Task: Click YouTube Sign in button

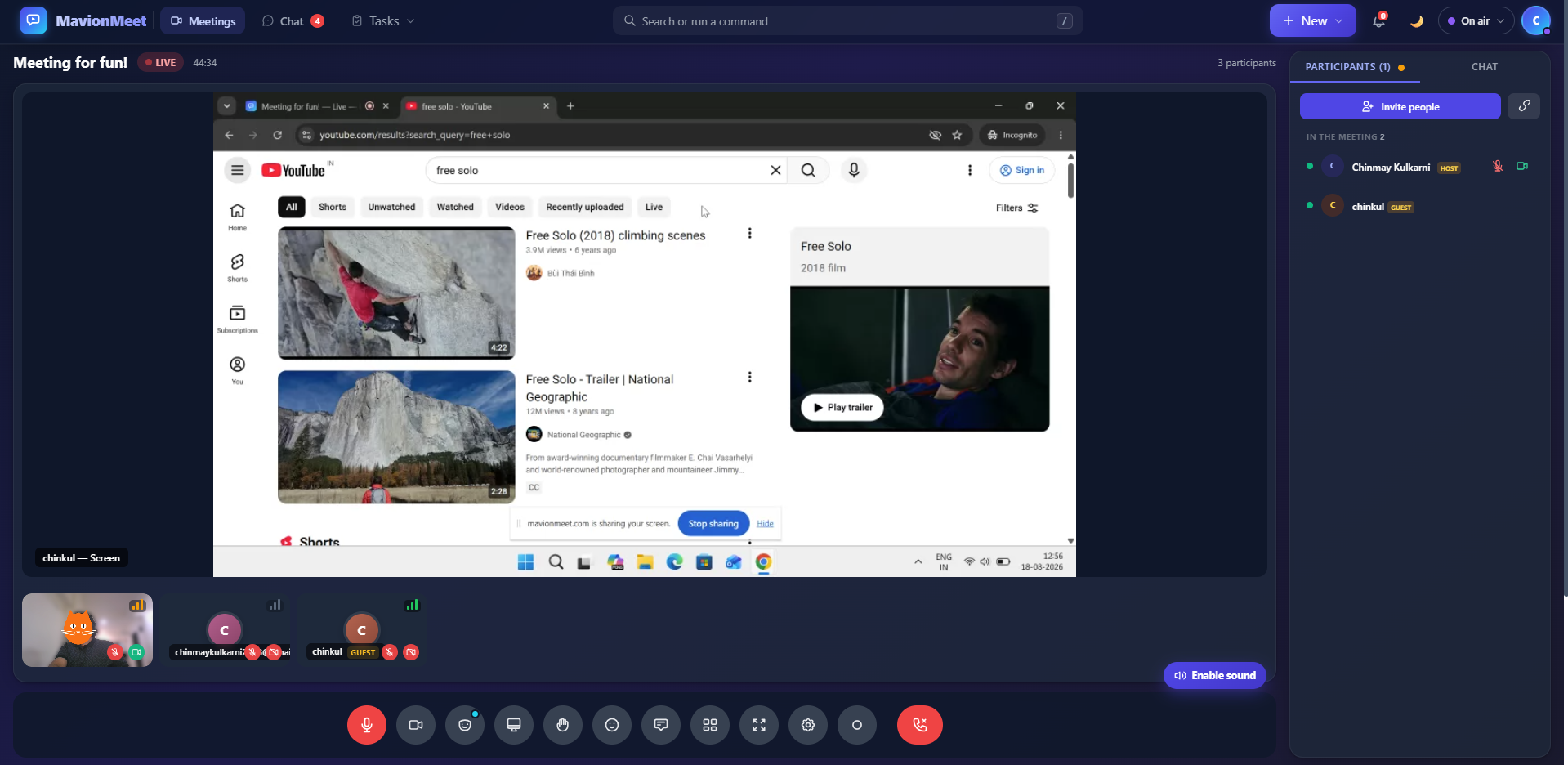Action: tap(1022, 170)
